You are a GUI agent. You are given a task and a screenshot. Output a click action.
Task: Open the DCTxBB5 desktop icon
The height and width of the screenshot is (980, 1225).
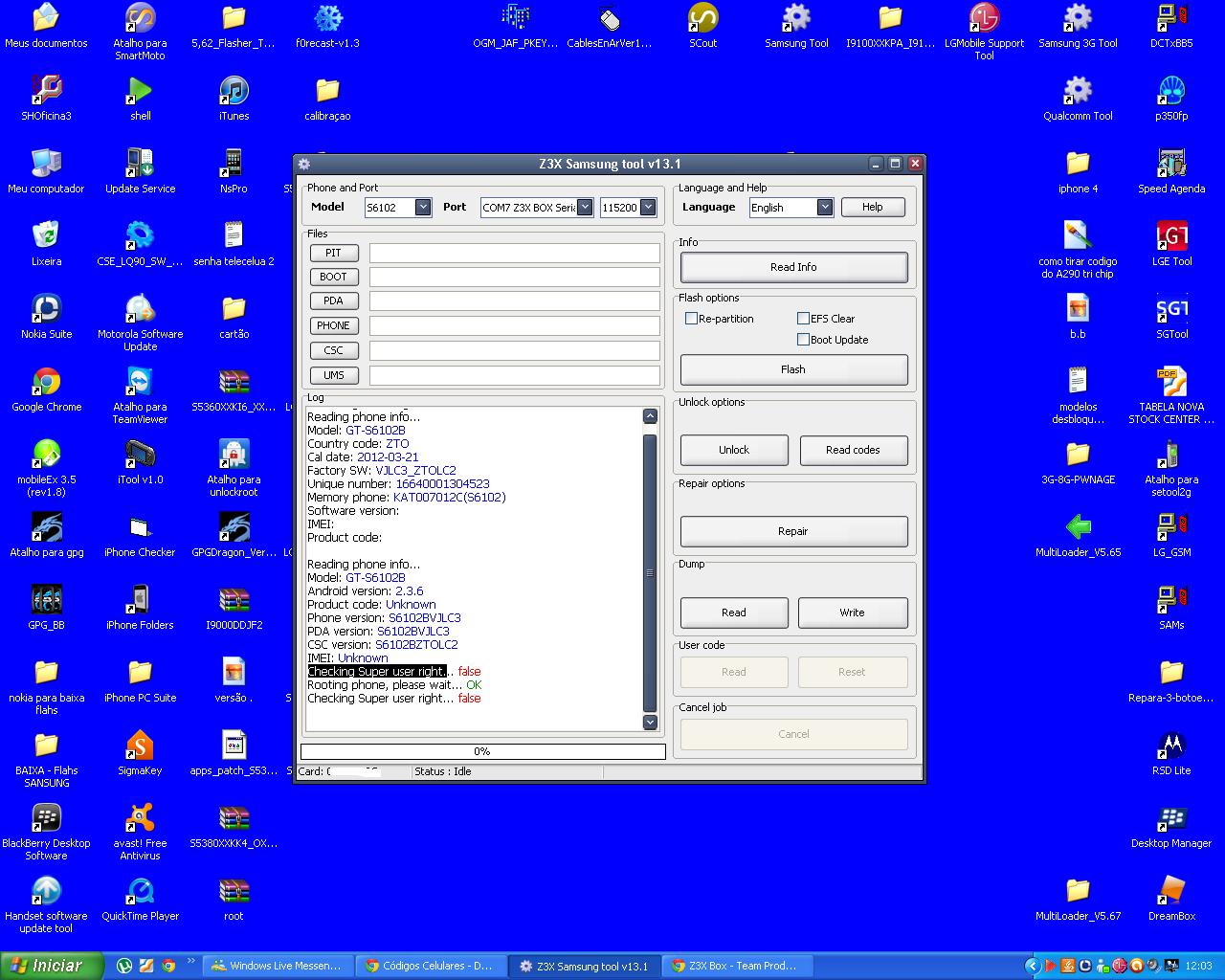(x=1171, y=26)
